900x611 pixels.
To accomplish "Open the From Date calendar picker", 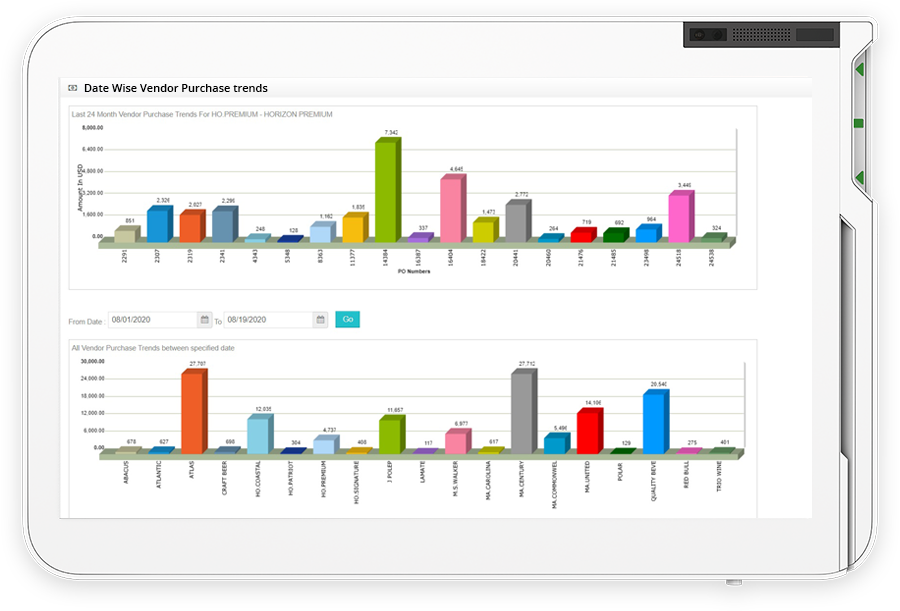I will 204,320.
